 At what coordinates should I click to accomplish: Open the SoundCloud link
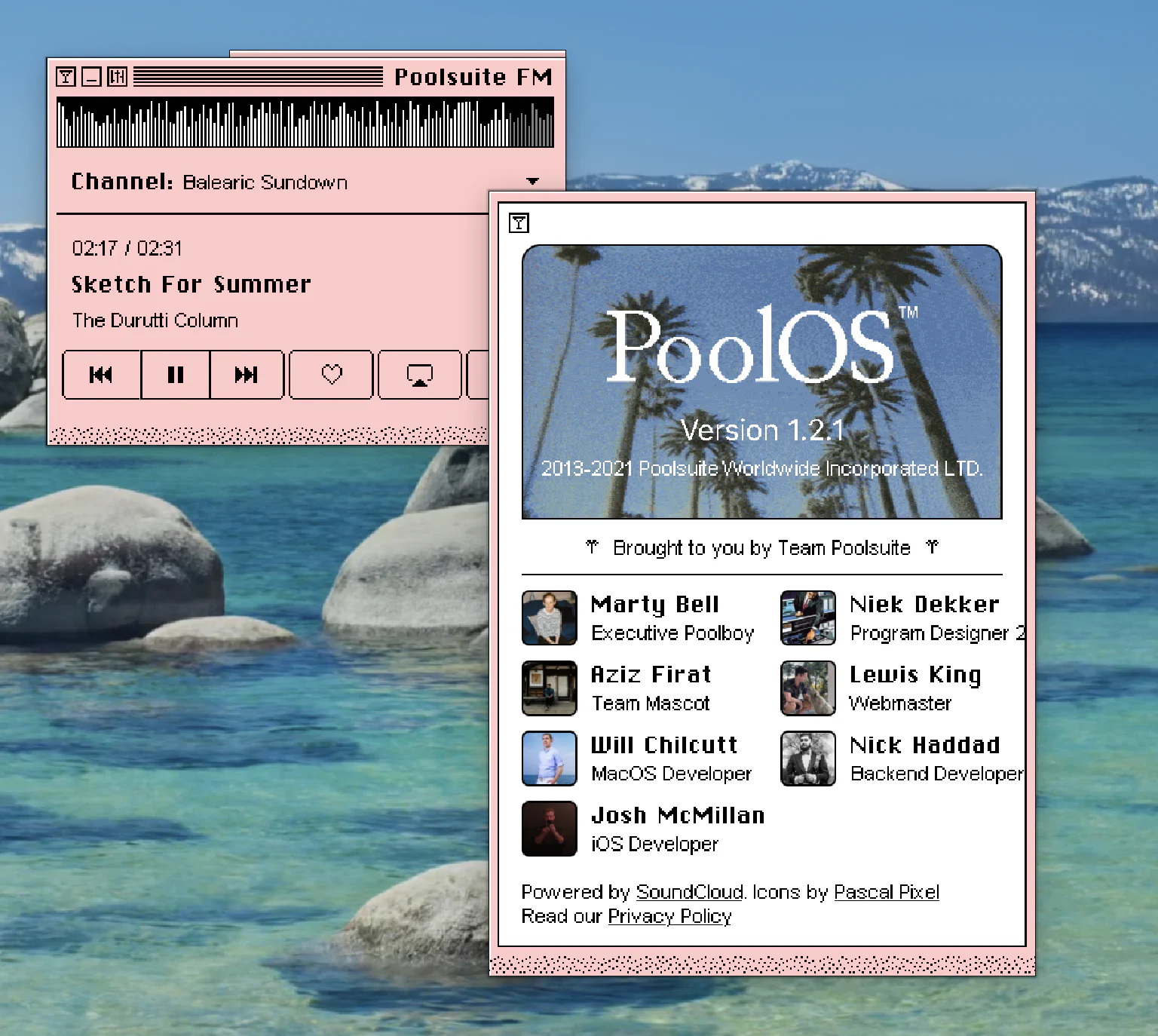[x=690, y=892]
